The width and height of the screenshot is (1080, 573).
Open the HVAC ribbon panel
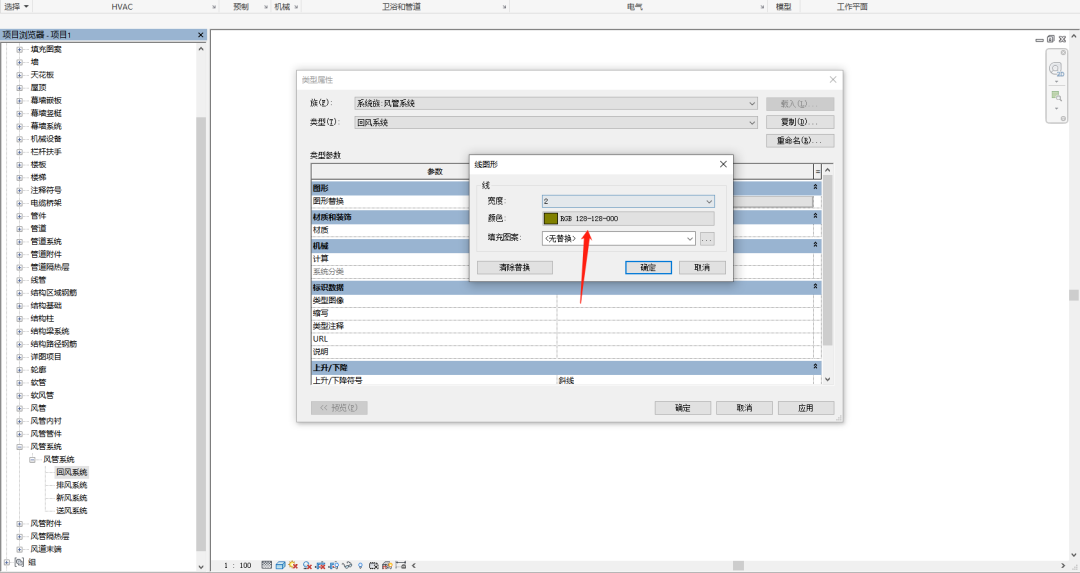[121, 6]
